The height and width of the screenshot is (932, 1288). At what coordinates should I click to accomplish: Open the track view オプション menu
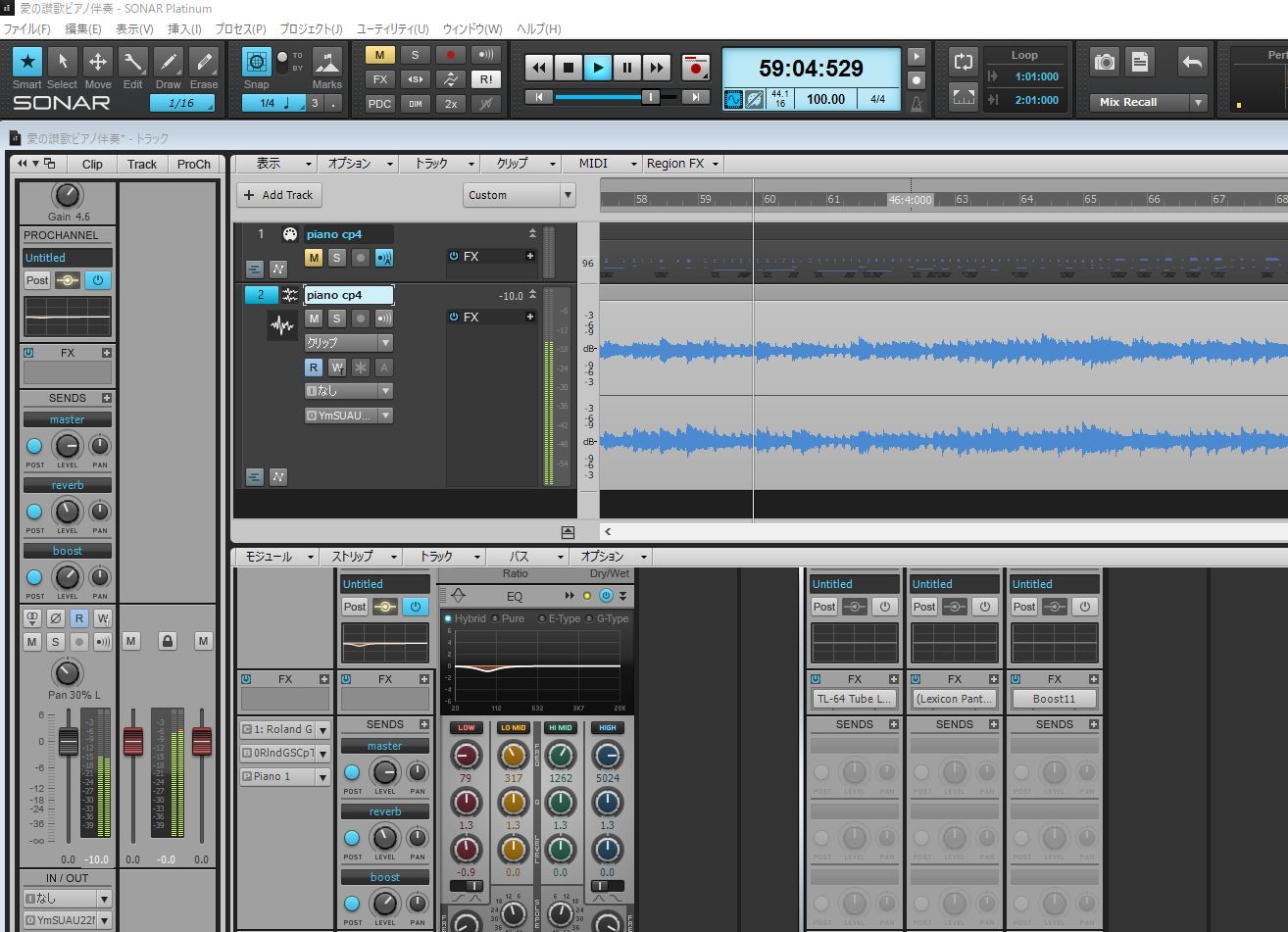tap(358, 164)
